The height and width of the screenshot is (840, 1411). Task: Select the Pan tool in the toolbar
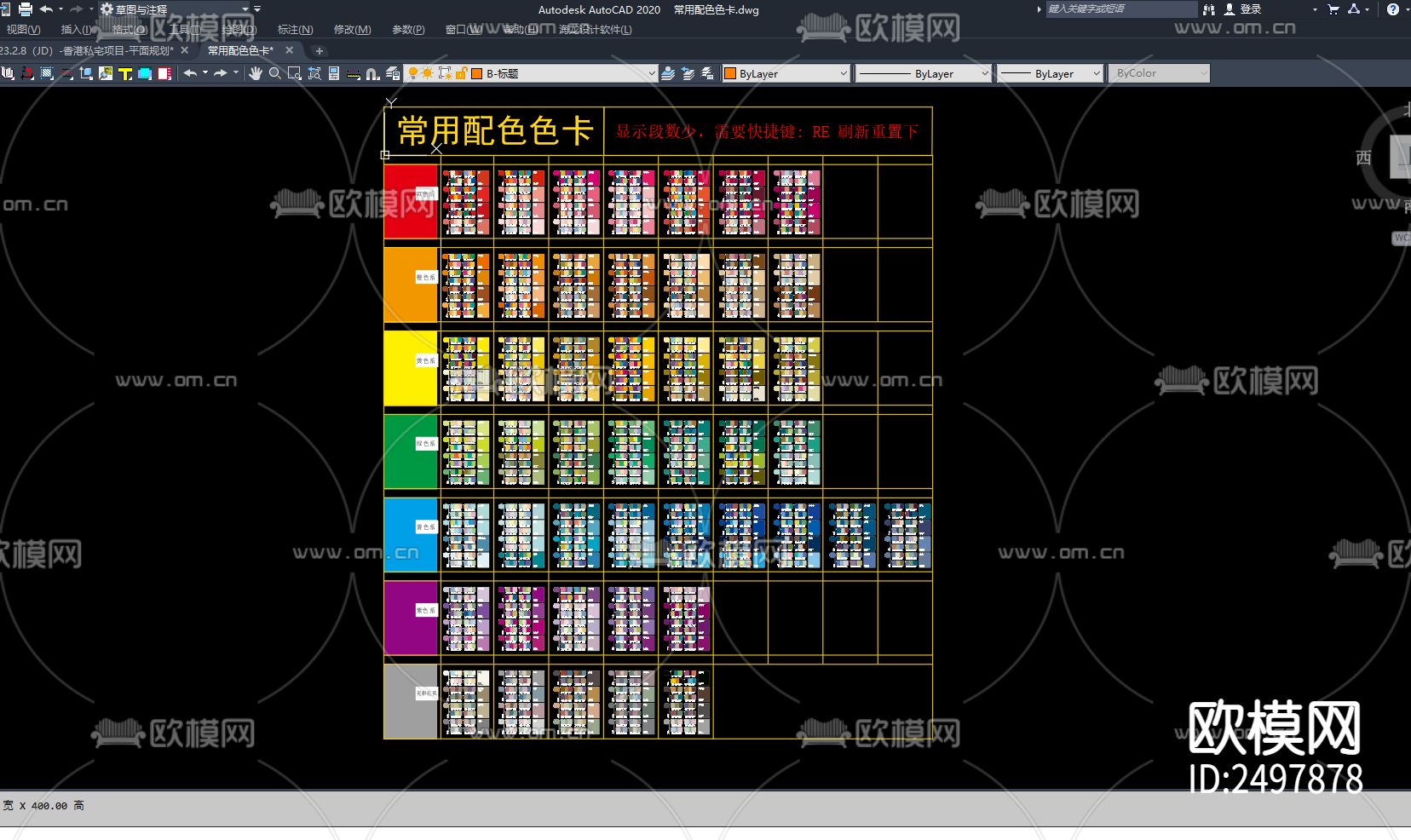pyautogui.click(x=256, y=73)
